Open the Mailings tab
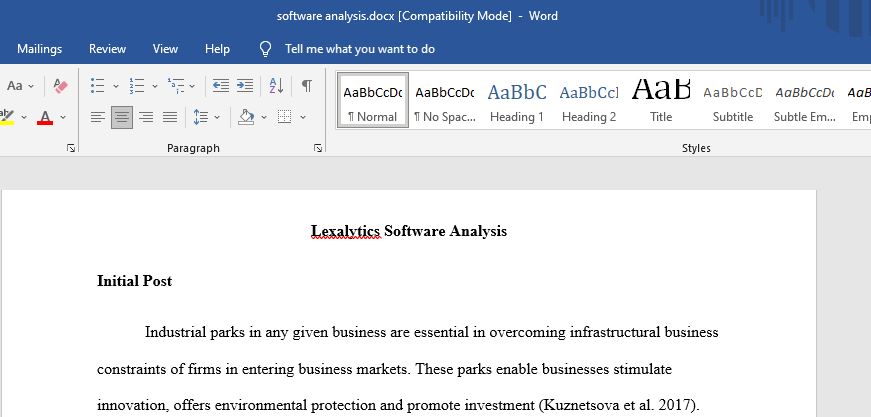Image resolution: width=871 pixels, height=417 pixels. point(39,49)
